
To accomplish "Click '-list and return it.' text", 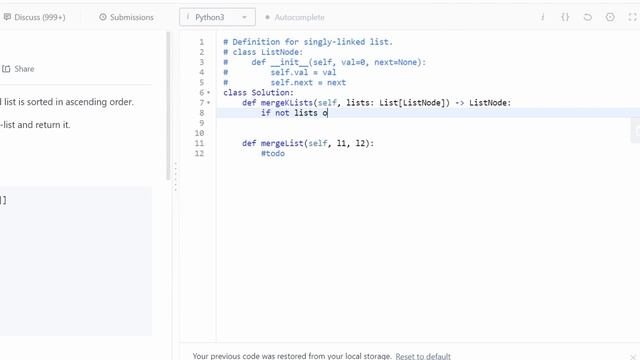I will pyautogui.click(x=36, y=125).
